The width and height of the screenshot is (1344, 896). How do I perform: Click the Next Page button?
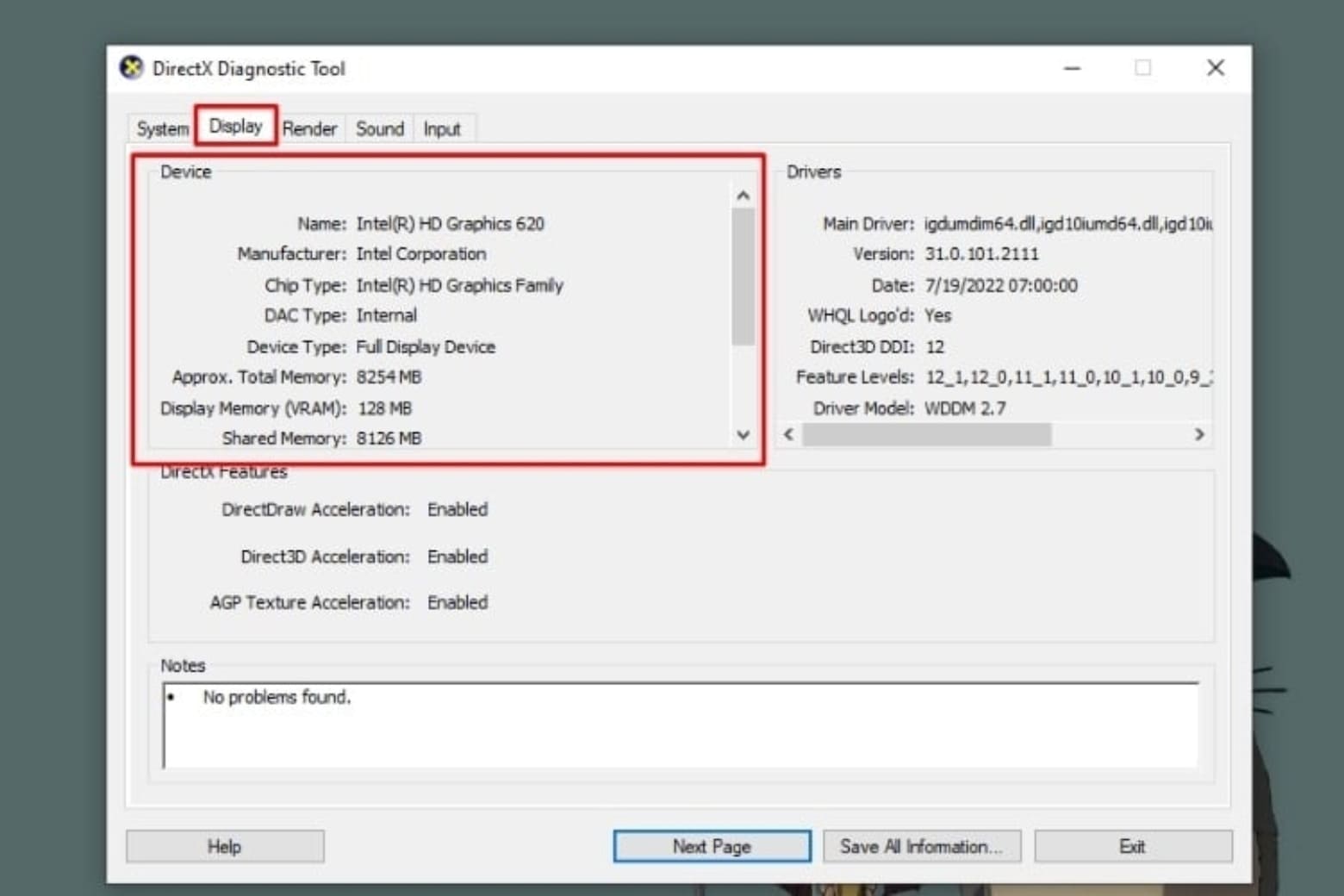click(712, 847)
